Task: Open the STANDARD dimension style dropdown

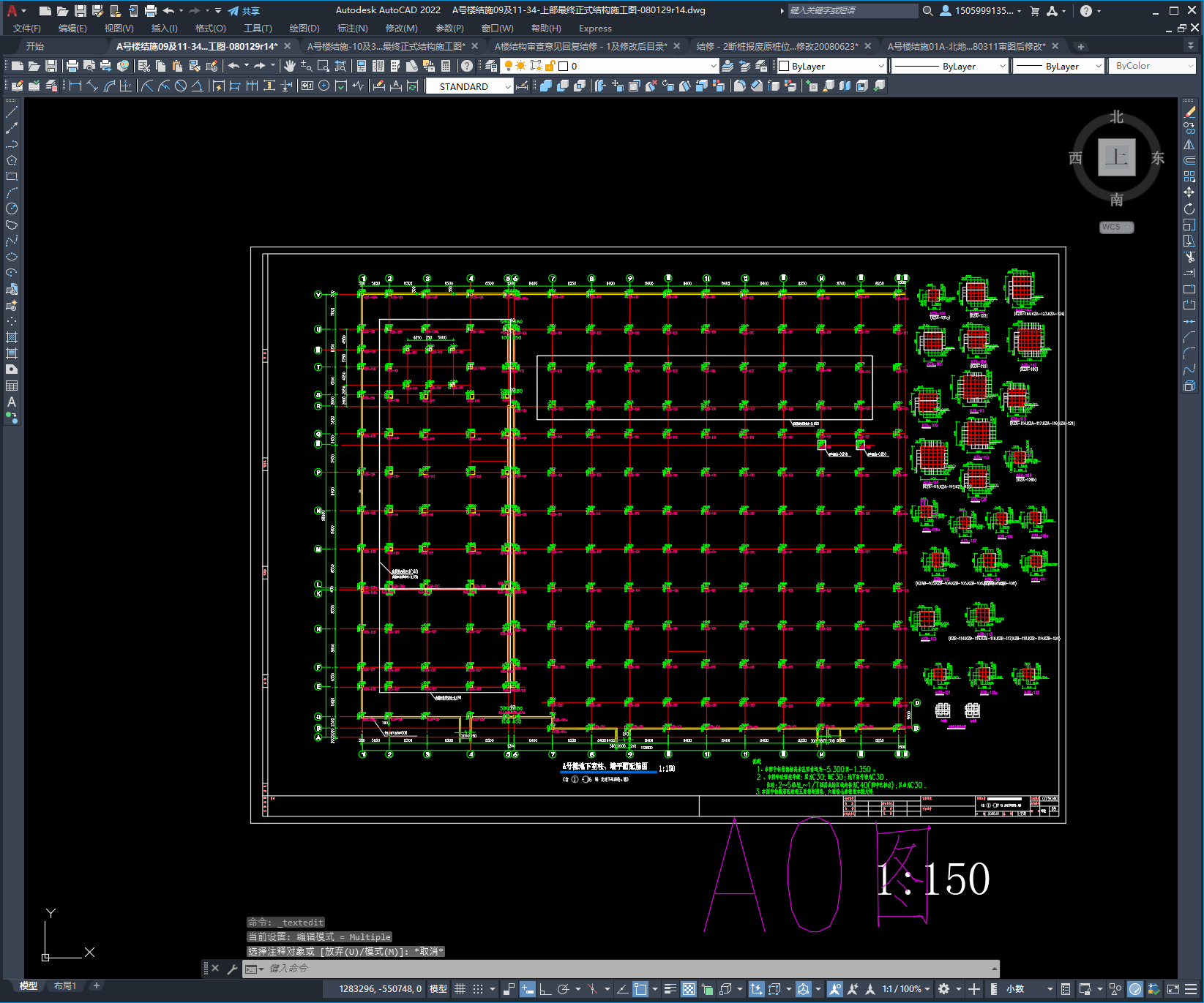Action: pos(469,86)
